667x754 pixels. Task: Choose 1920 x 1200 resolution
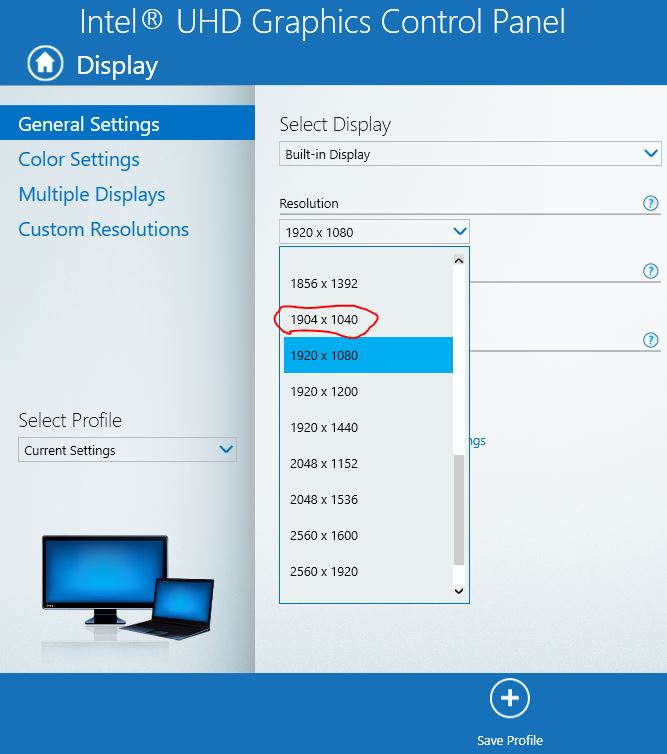(368, 391)
